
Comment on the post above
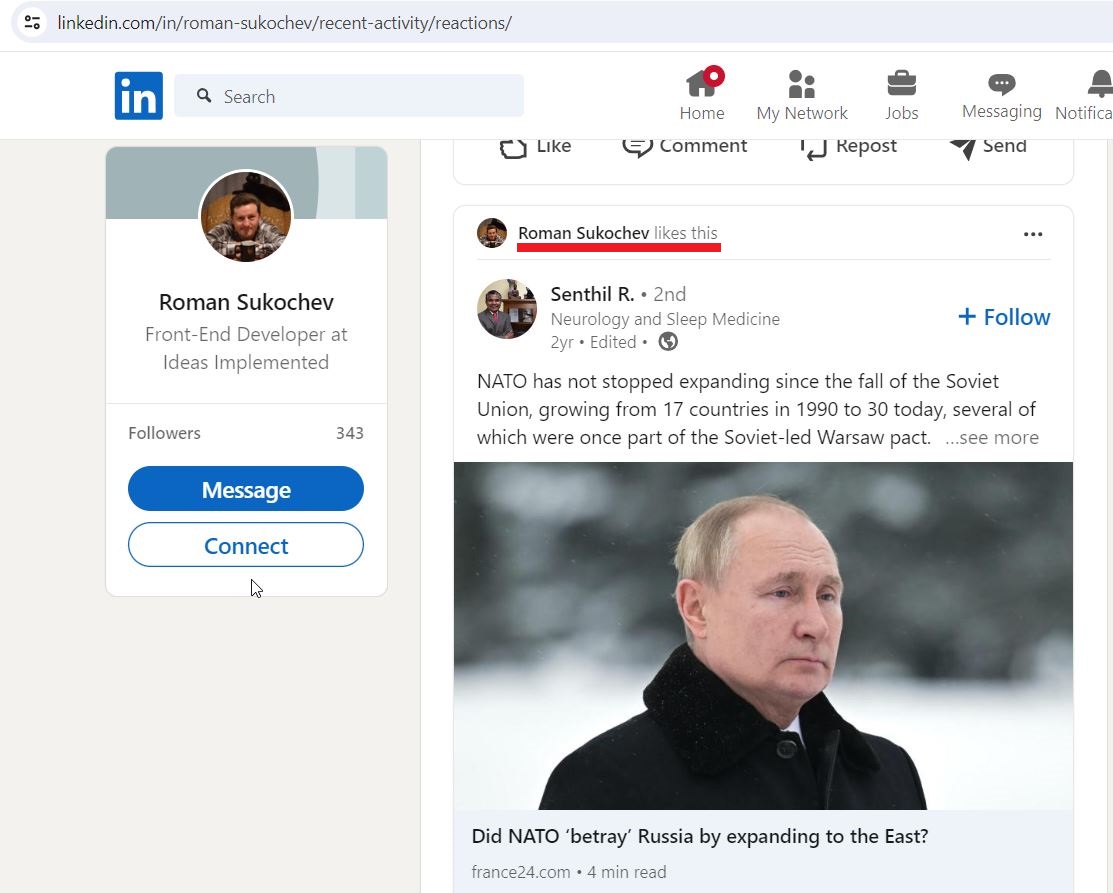pyautogui.click(x=684, y=146)
